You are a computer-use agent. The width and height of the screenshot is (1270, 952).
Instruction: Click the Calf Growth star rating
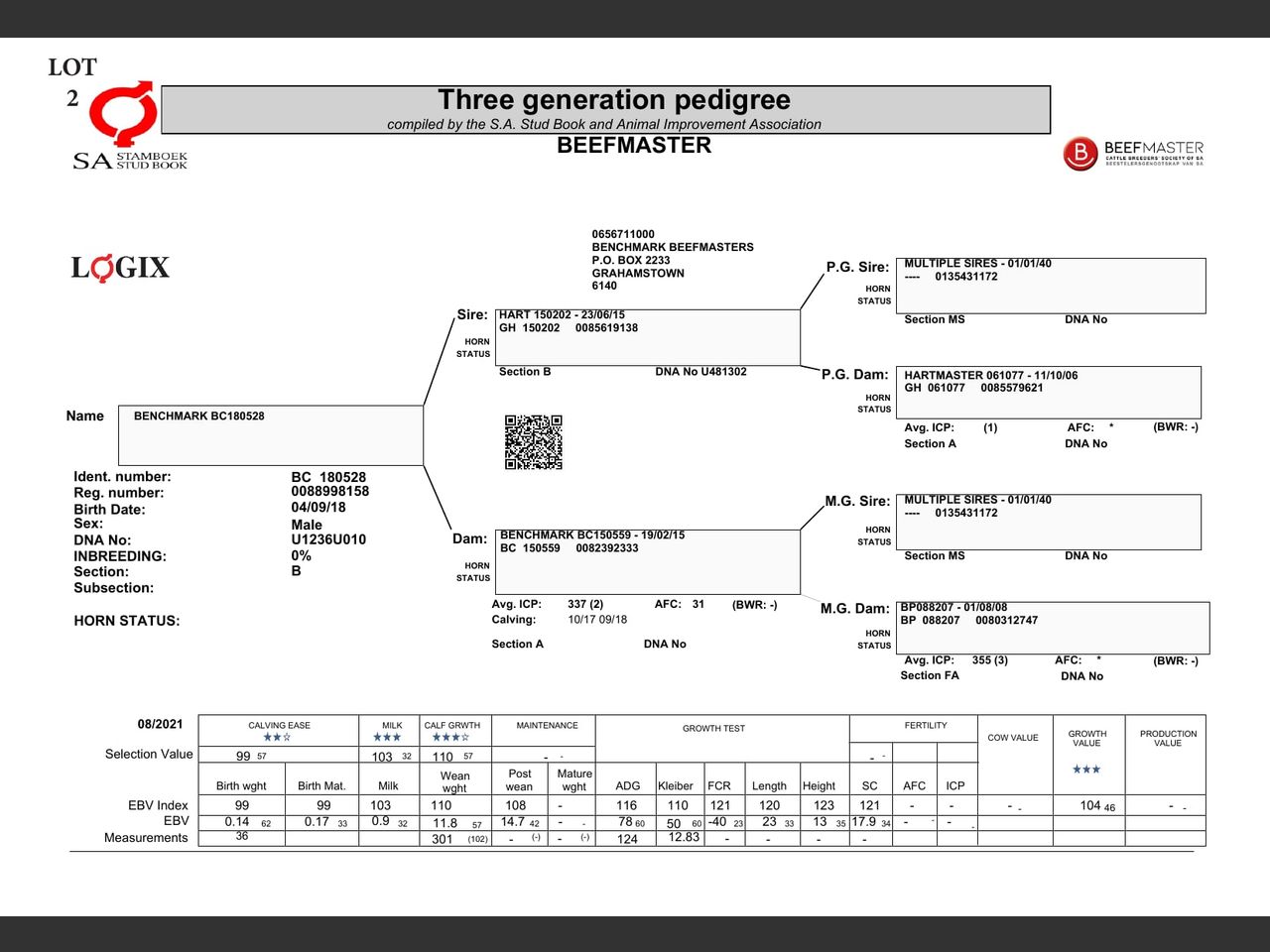[x=451, y=737]
